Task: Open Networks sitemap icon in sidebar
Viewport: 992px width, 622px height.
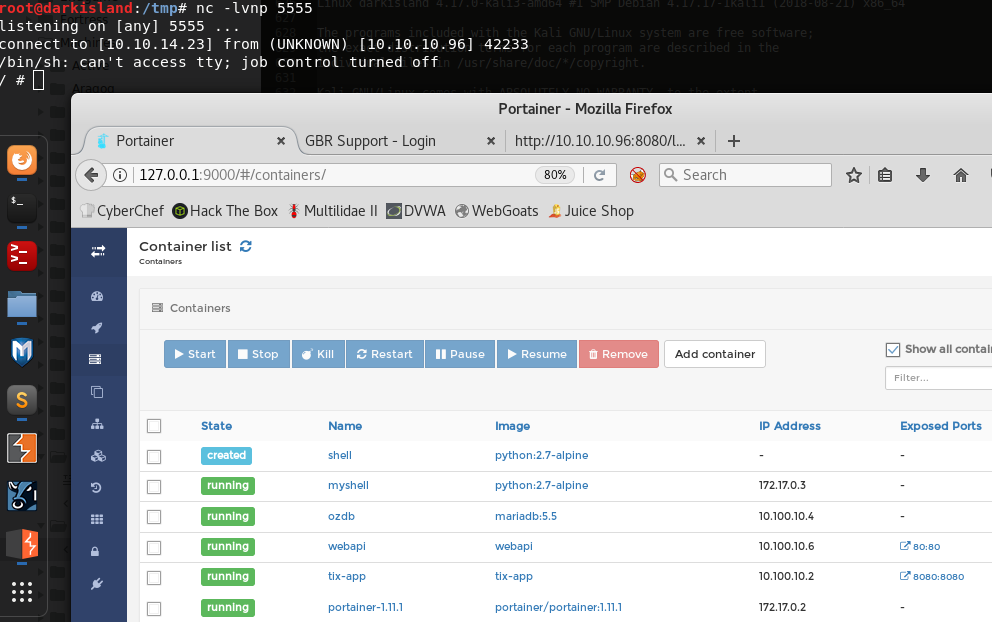Action: 97,424
